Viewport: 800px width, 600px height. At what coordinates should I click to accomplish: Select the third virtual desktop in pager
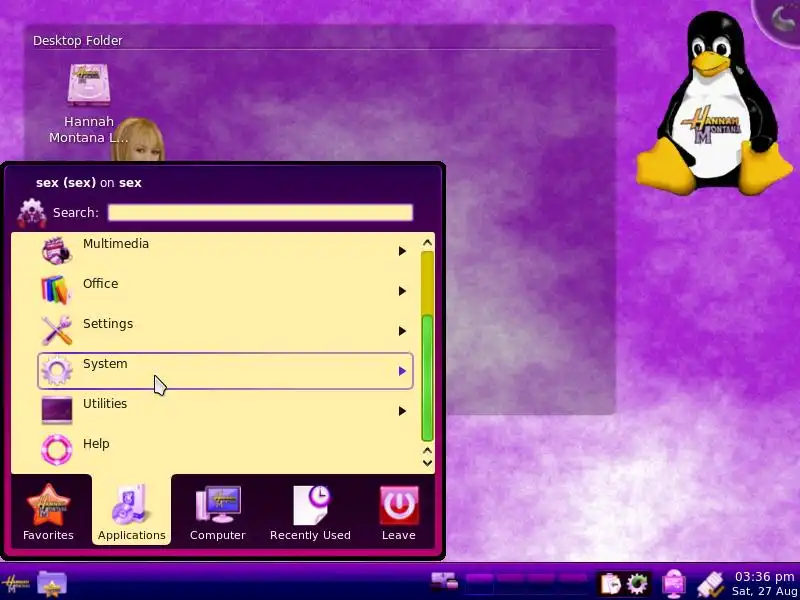click(x=542, y=583)
